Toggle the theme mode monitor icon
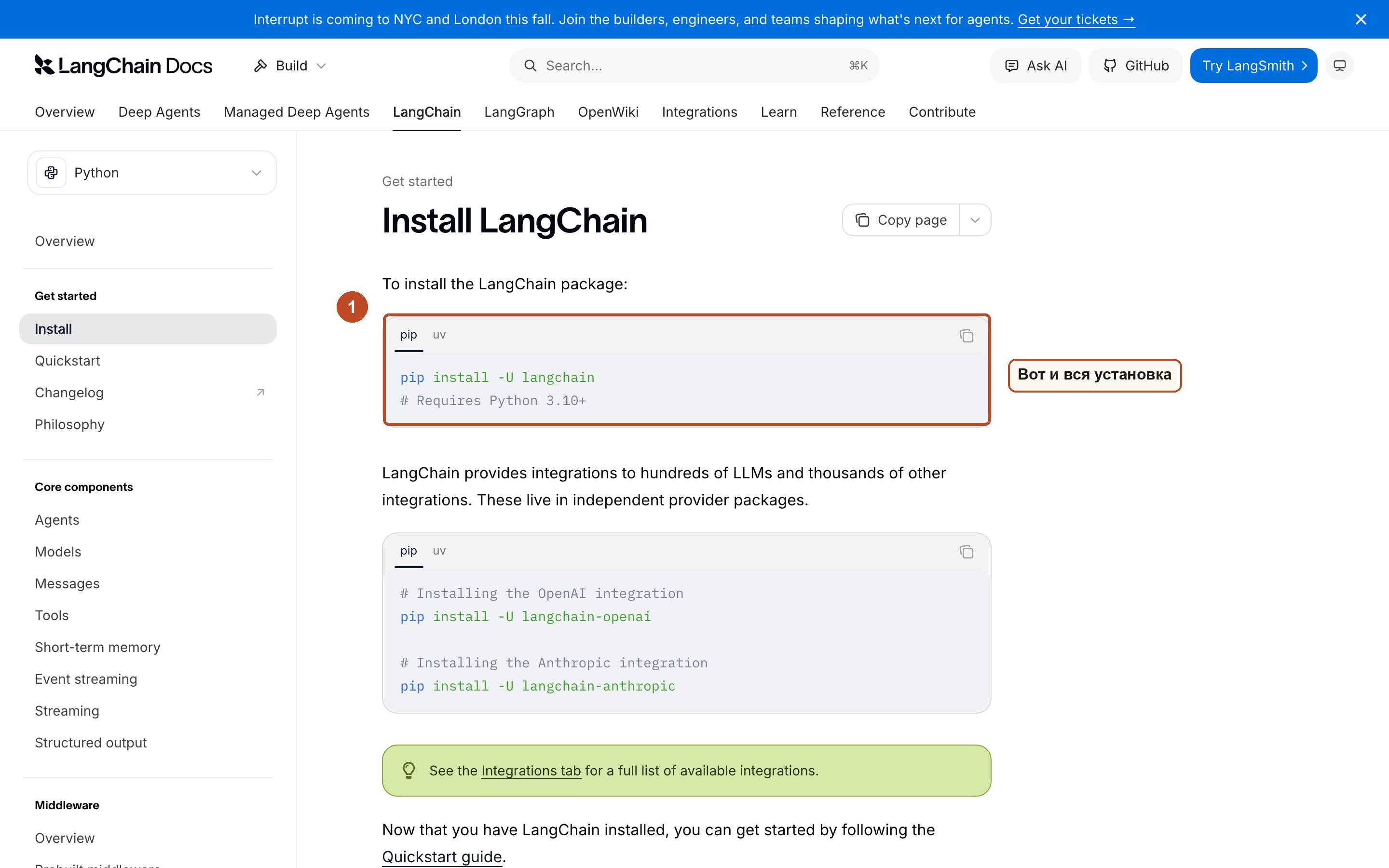Image resolution: width=1389 pixels, height=868 pixels. click(x=1339, y=66)
